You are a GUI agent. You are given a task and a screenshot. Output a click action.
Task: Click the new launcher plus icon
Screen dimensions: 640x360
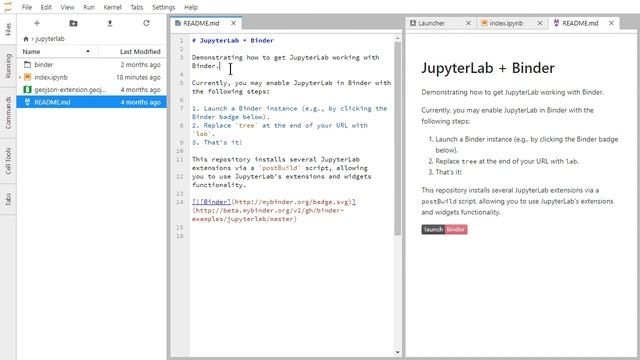coord(37,23)
